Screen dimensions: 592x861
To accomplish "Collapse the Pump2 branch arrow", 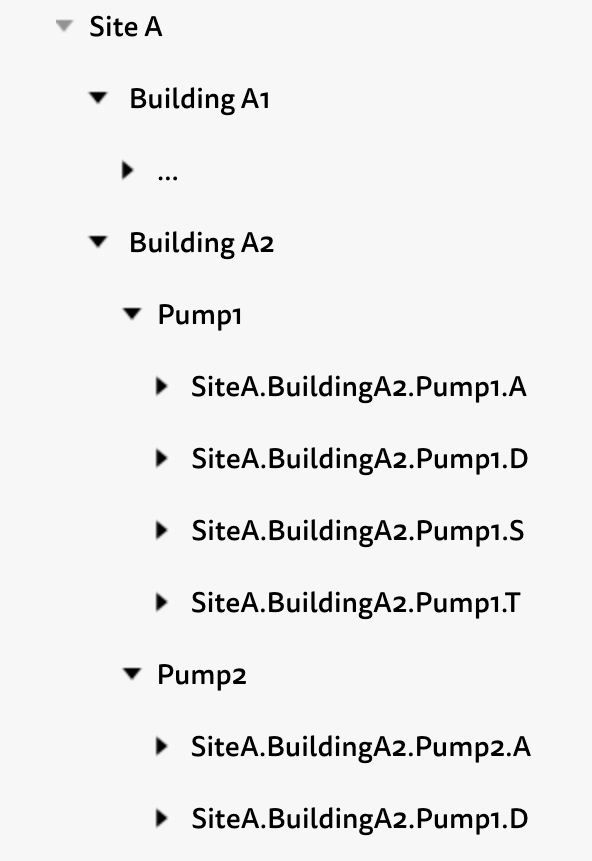I will point(132,673).
